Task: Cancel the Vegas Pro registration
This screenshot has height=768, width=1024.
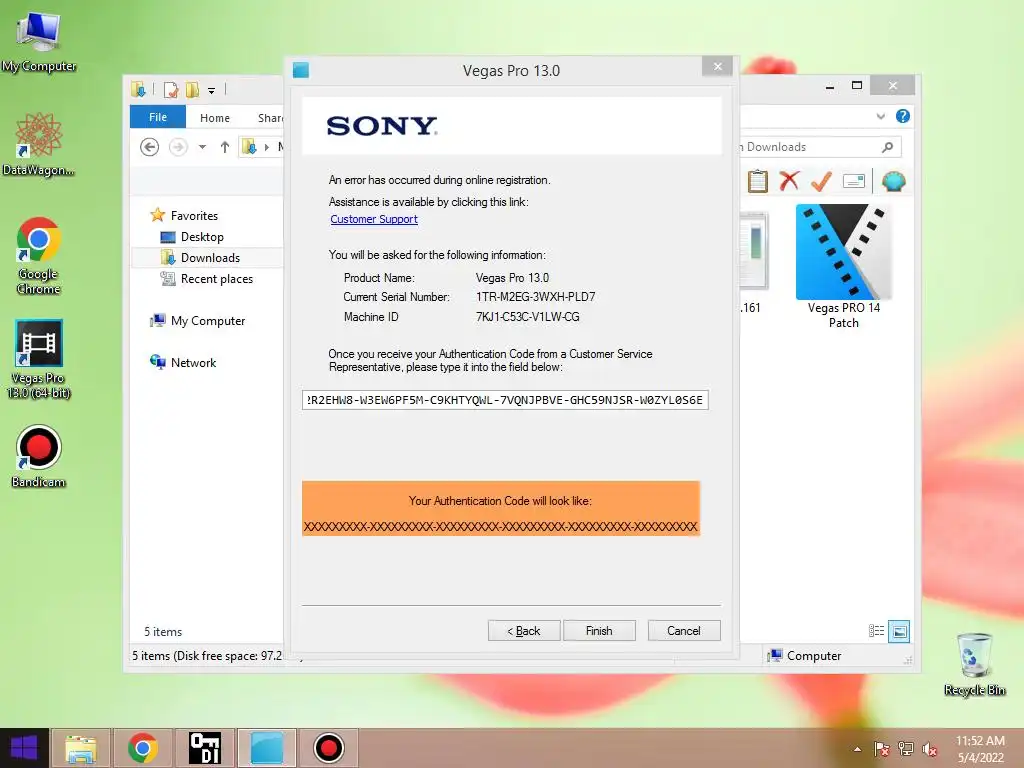Action: (x=684, y=631)
